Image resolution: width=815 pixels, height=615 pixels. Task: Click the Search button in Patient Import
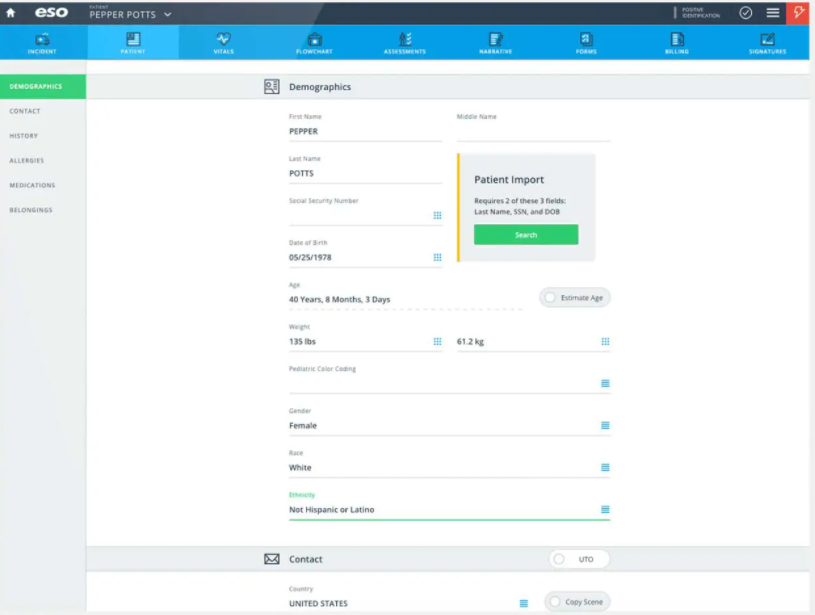point(526,234)
